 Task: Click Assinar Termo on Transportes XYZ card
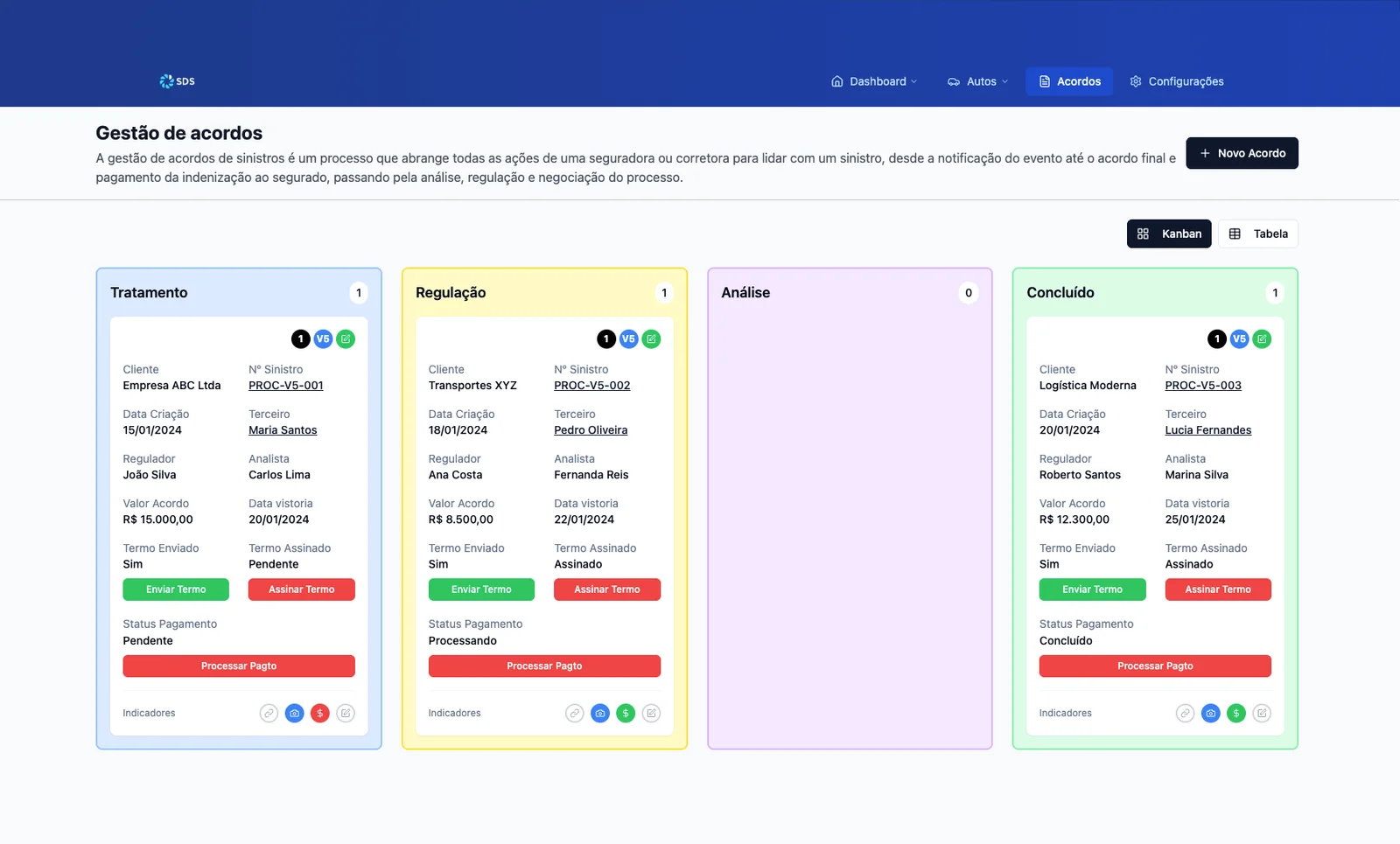tap(607, 589)
